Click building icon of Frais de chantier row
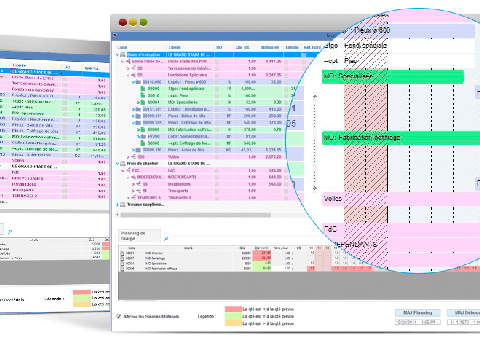480x360 pixels. [x=123, y=164]
